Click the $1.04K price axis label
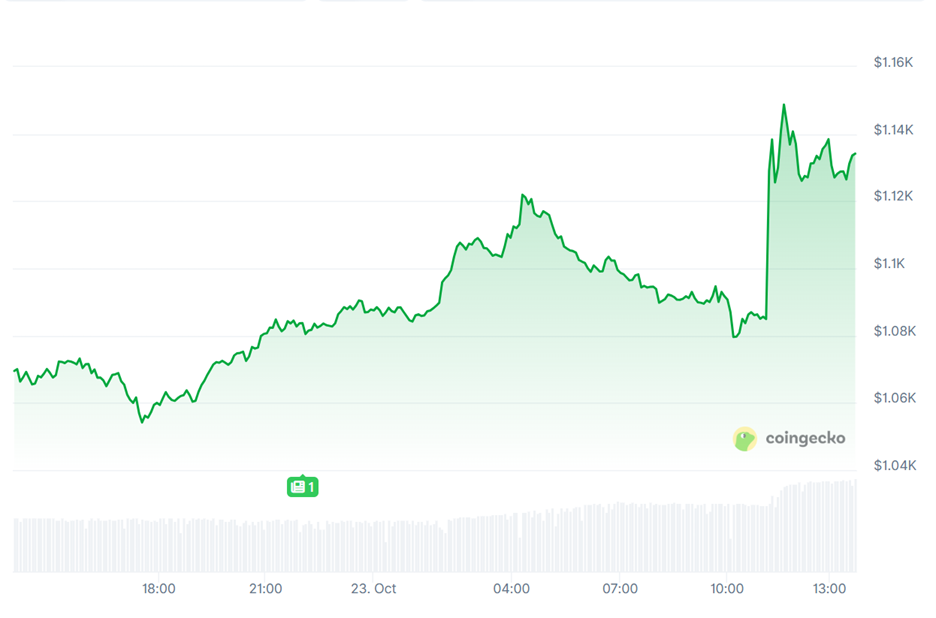This screenshot has height=618, width=936. point(894,465)
